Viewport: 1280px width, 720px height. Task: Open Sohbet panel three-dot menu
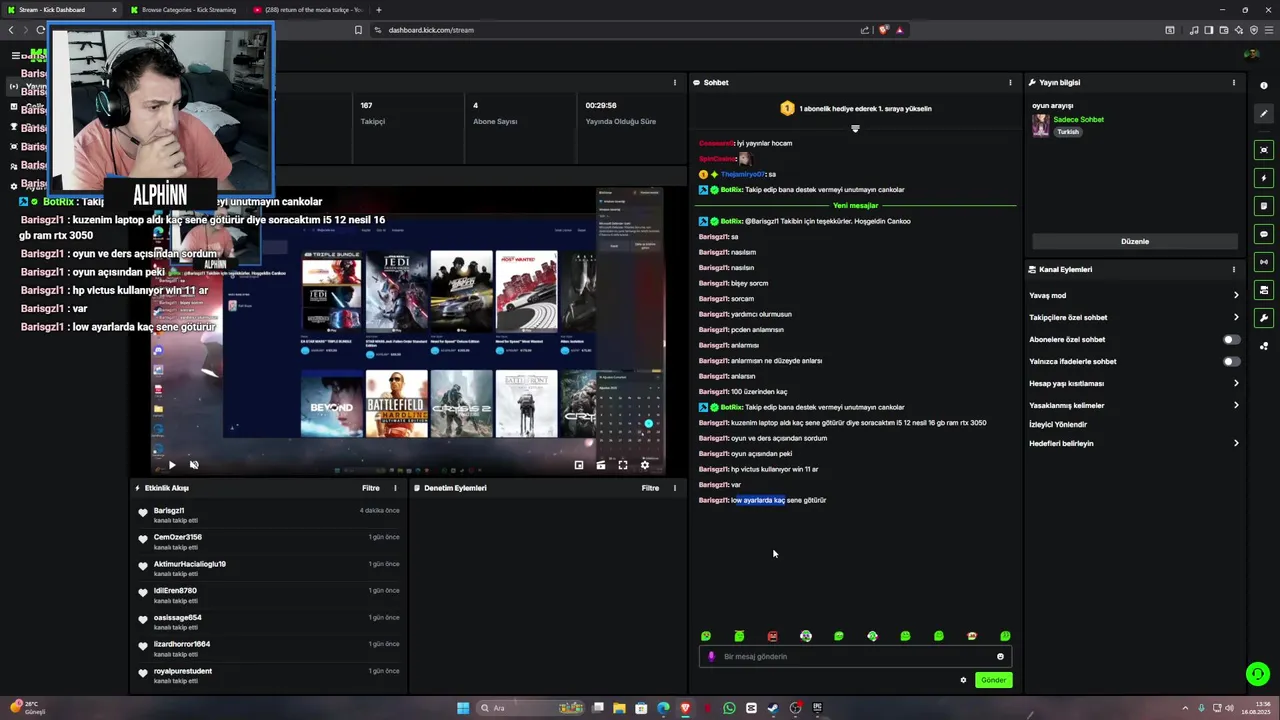(x=1010, y=83)
